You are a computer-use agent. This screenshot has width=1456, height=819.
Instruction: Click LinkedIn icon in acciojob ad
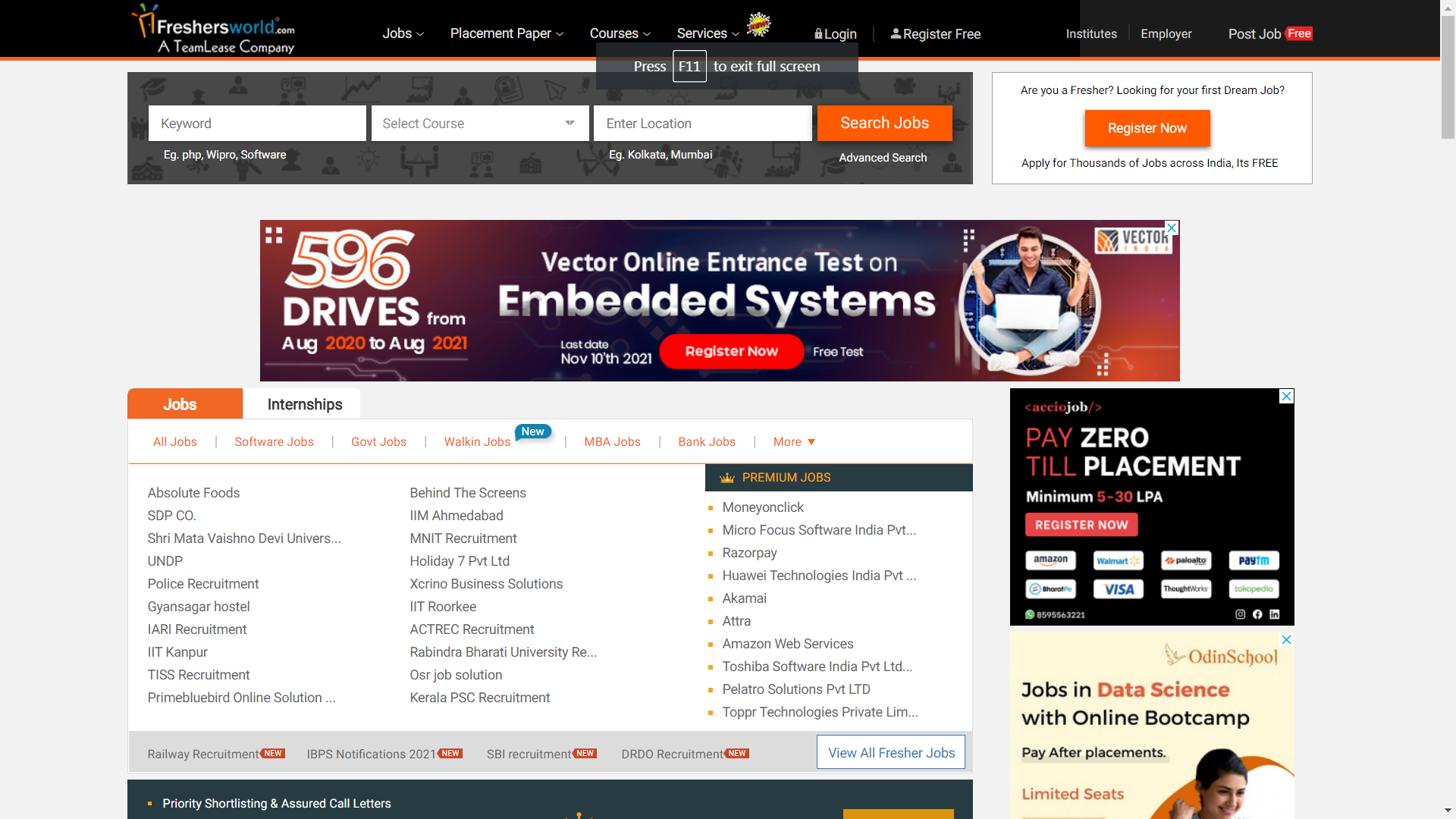coord(1274,614)
